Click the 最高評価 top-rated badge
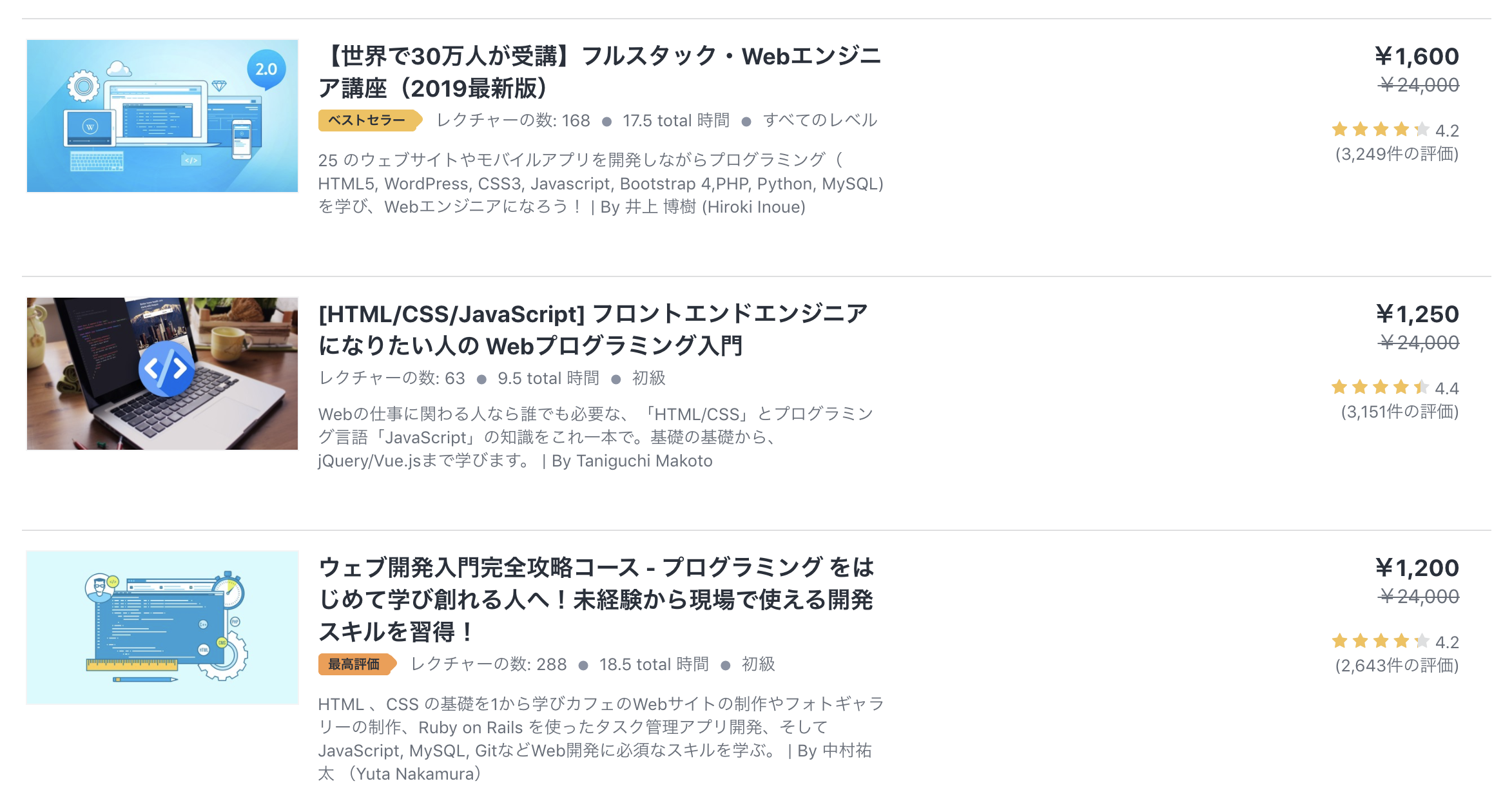Screen dimensions: 1512x808 357,664
